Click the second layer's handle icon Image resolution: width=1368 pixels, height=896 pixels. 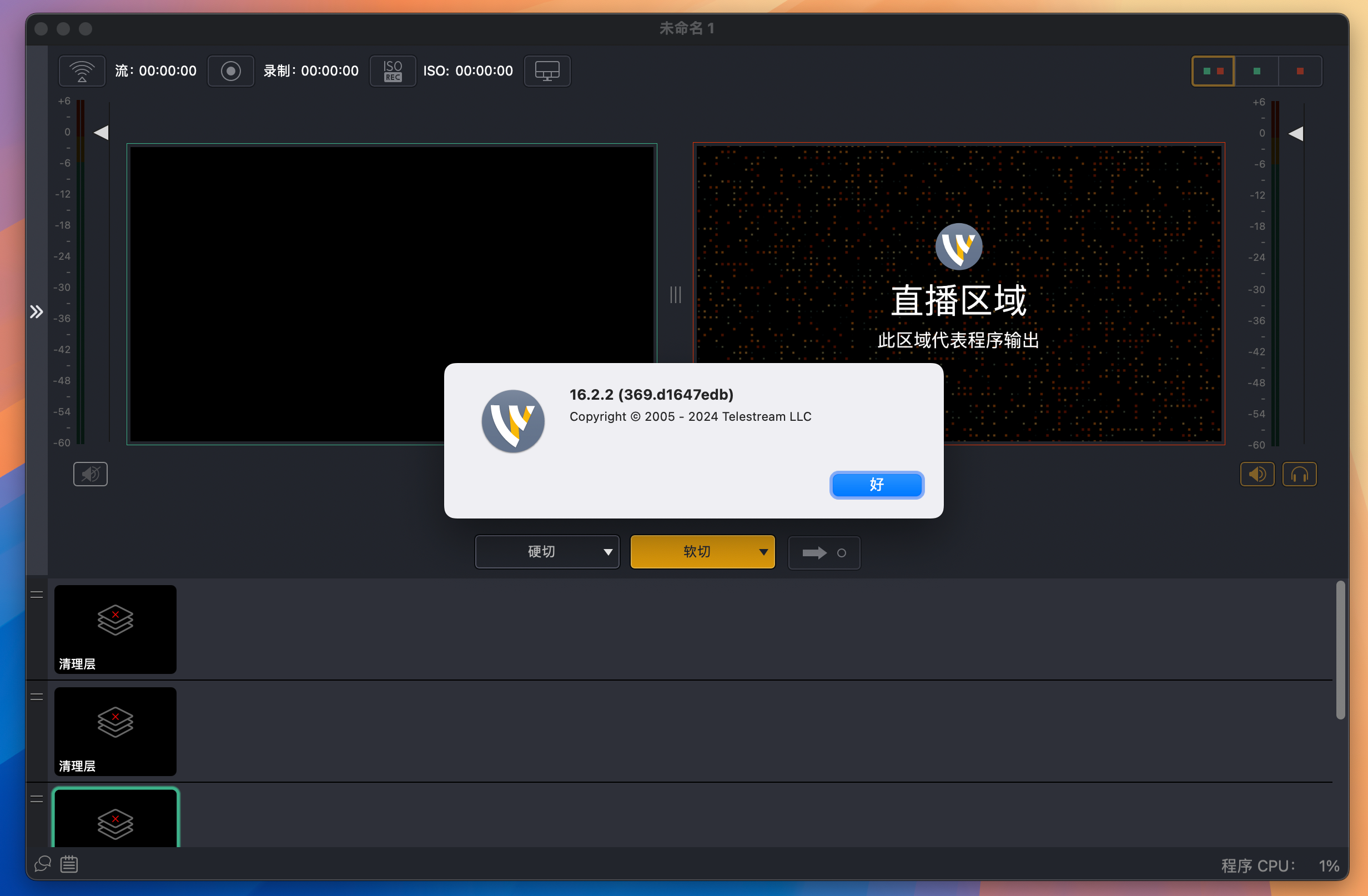[37, 697]
